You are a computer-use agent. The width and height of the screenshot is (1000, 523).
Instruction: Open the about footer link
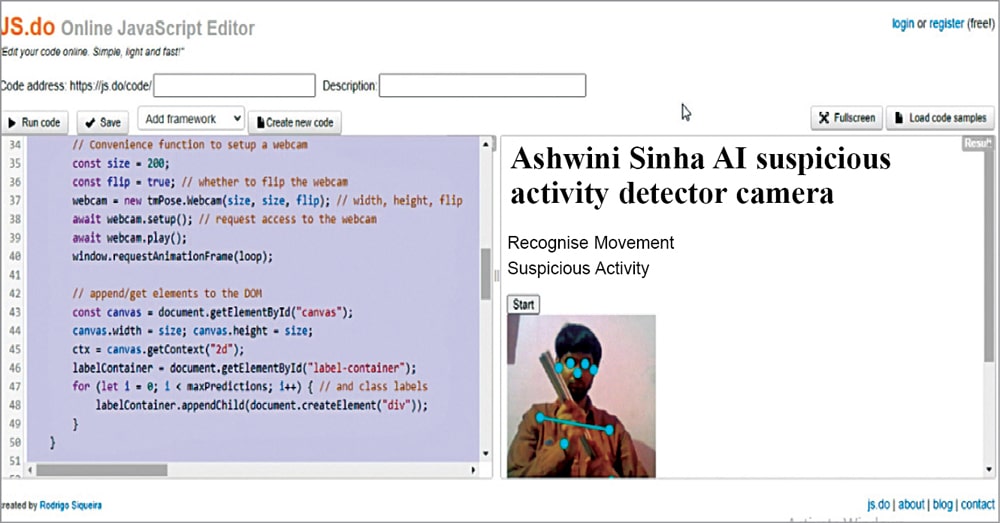point(911,505)
